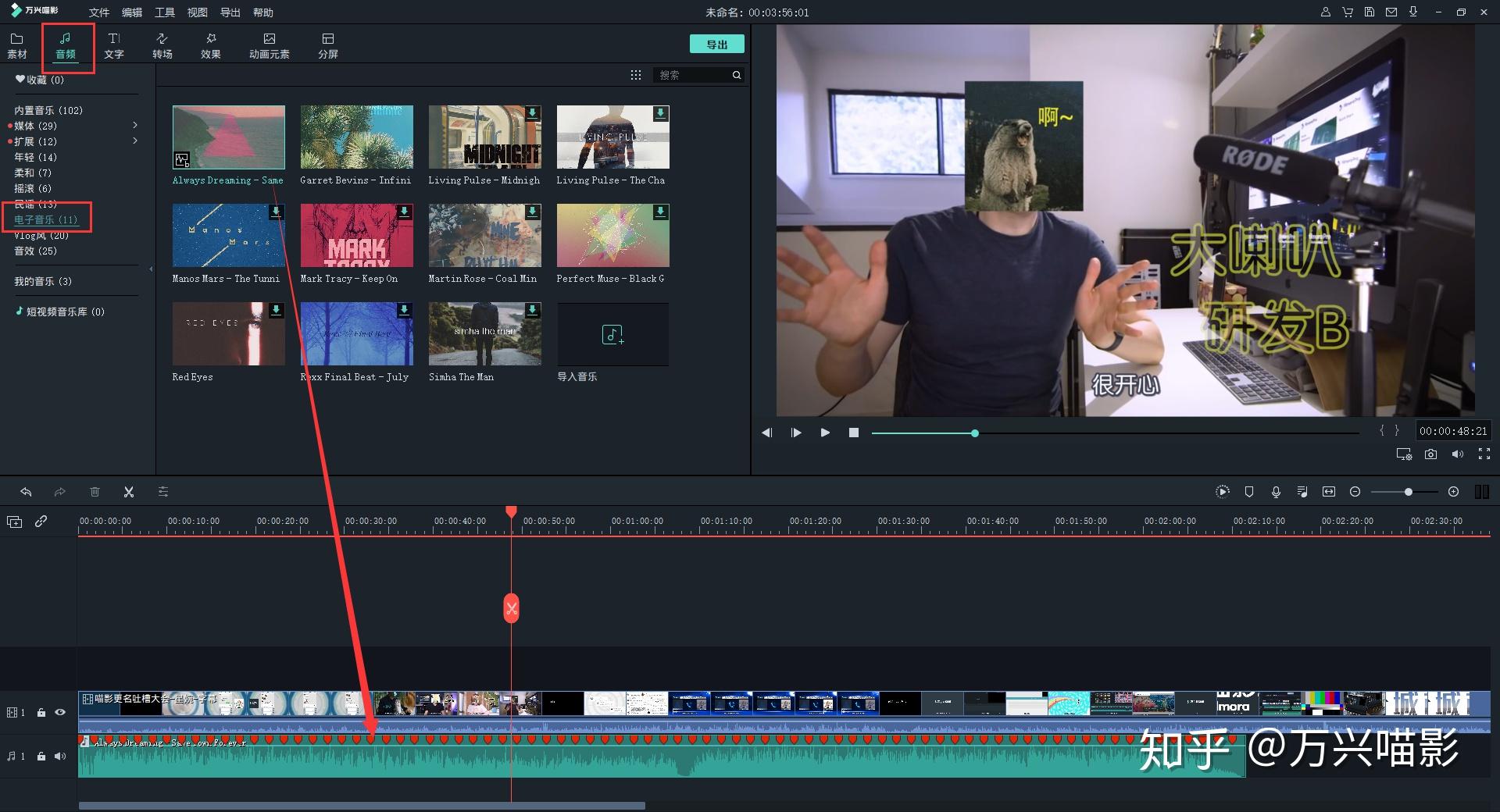Open 我的音乐 (3) folder

[43, 281]
